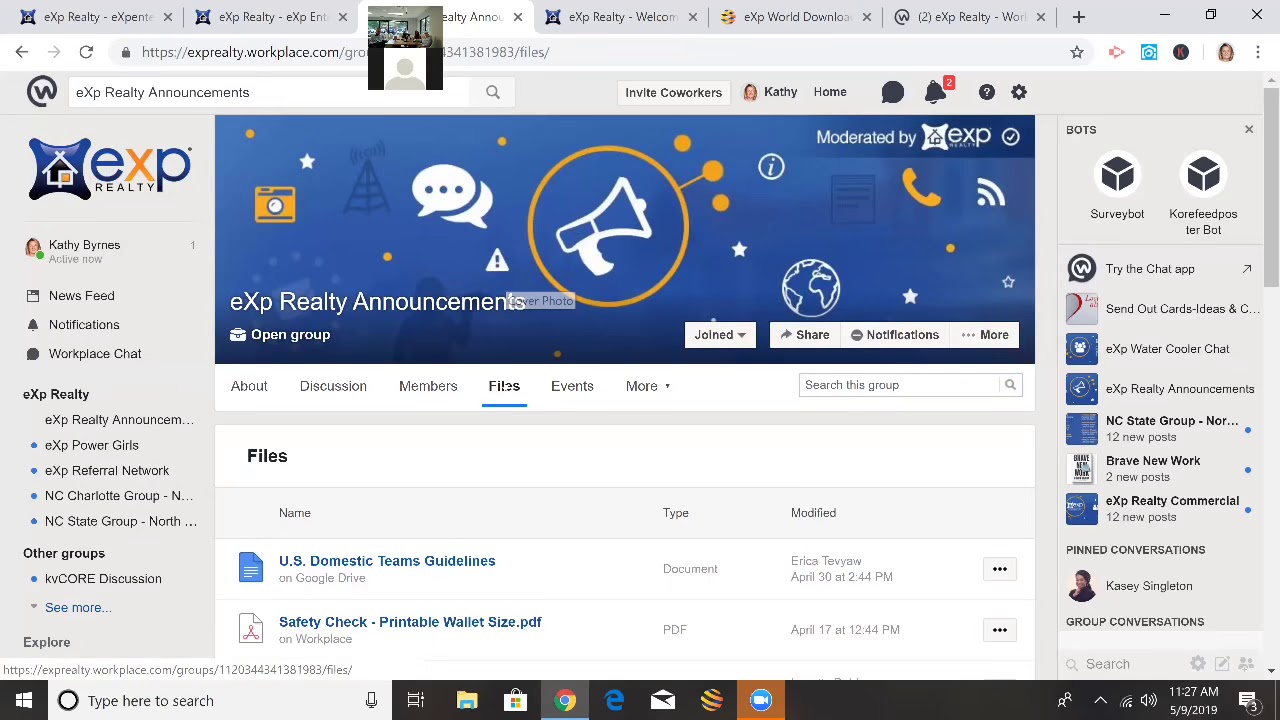This screenshot has height=720, width=1280.
Task: Click the search magnifier in top bar
Action: (x=493, y=92)
